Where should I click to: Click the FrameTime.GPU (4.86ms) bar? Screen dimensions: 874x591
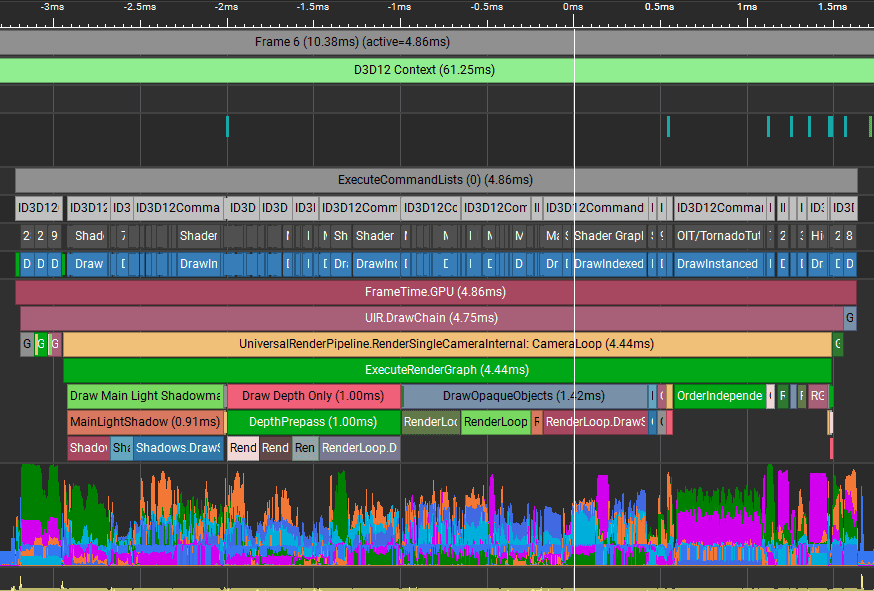[435, 292]
